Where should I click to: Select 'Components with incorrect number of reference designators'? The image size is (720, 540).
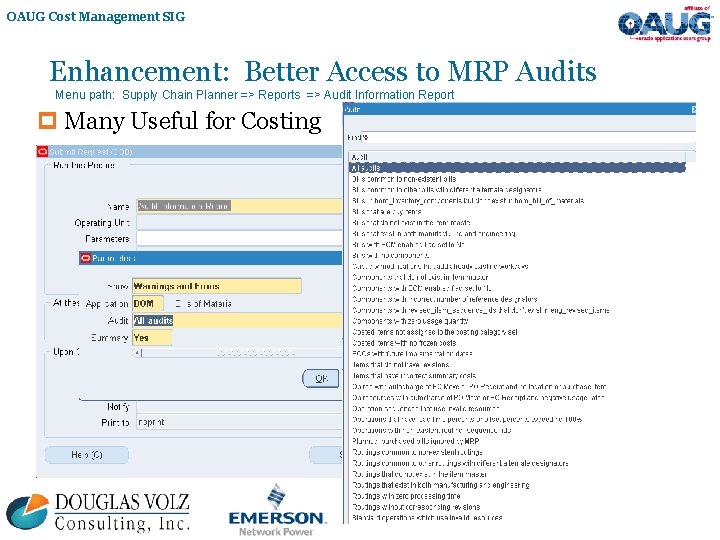click(x=444, y=299)
